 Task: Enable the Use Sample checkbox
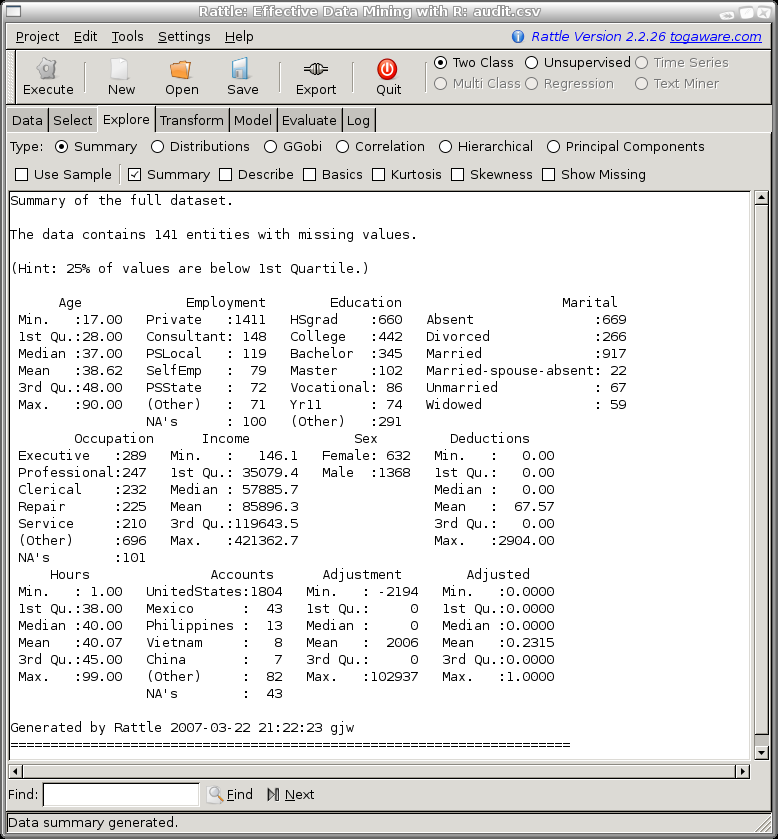(21, 174)
